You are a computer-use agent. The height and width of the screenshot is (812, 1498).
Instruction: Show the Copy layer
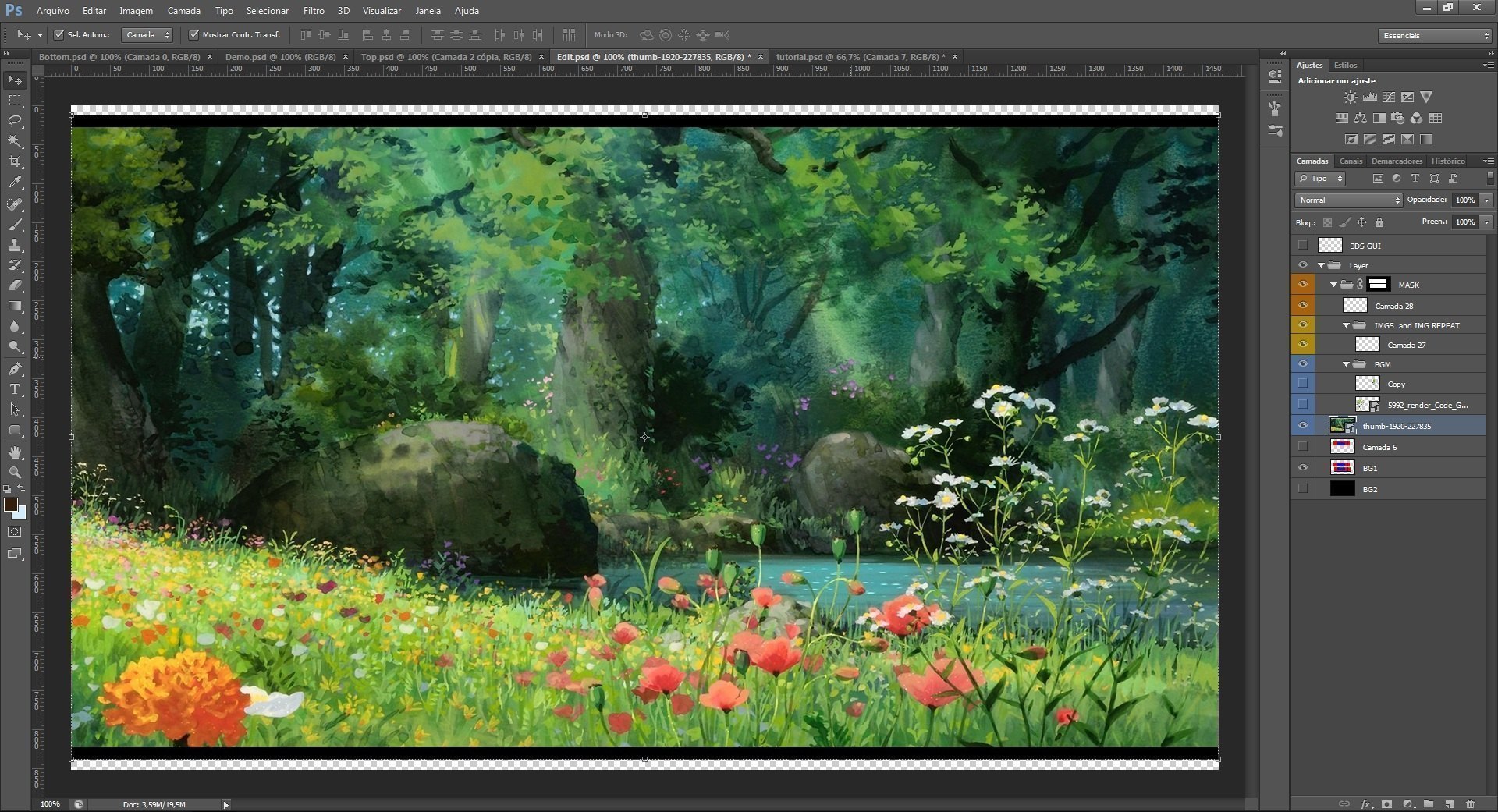pos(1303,384)
